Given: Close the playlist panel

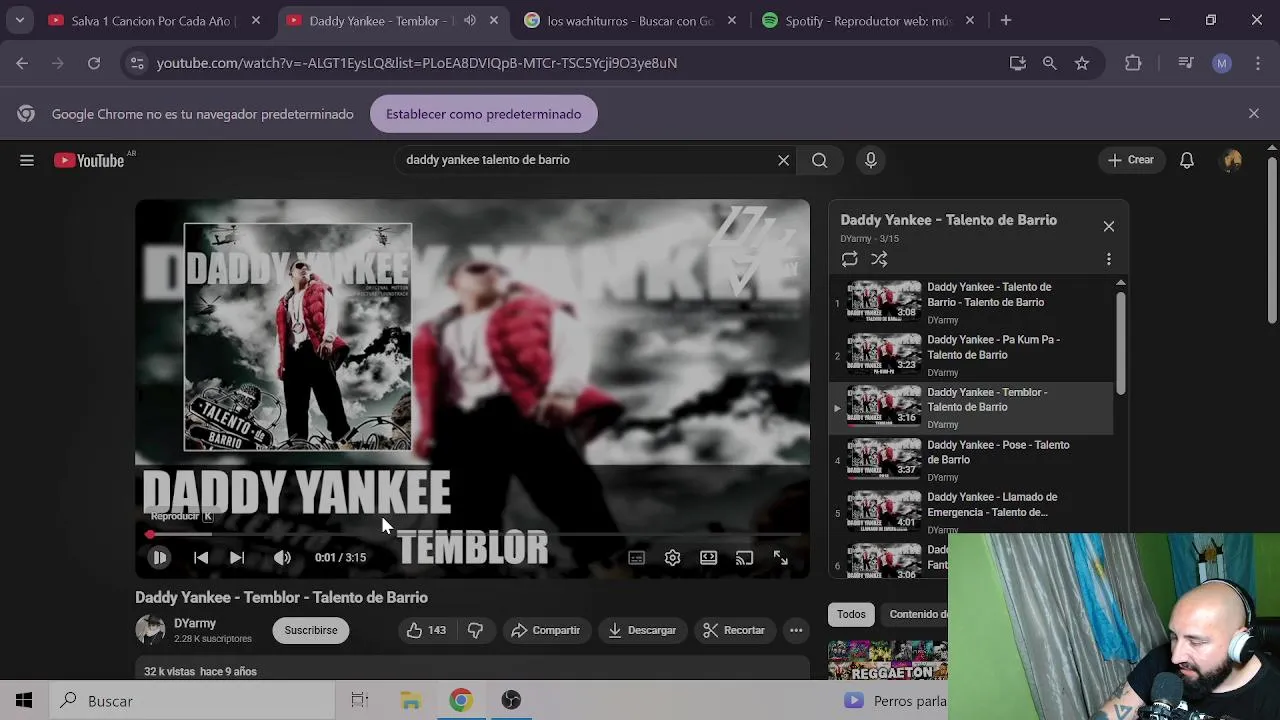Looking at the screenshot, I should pyautogui.click(x=1109, y=226).
